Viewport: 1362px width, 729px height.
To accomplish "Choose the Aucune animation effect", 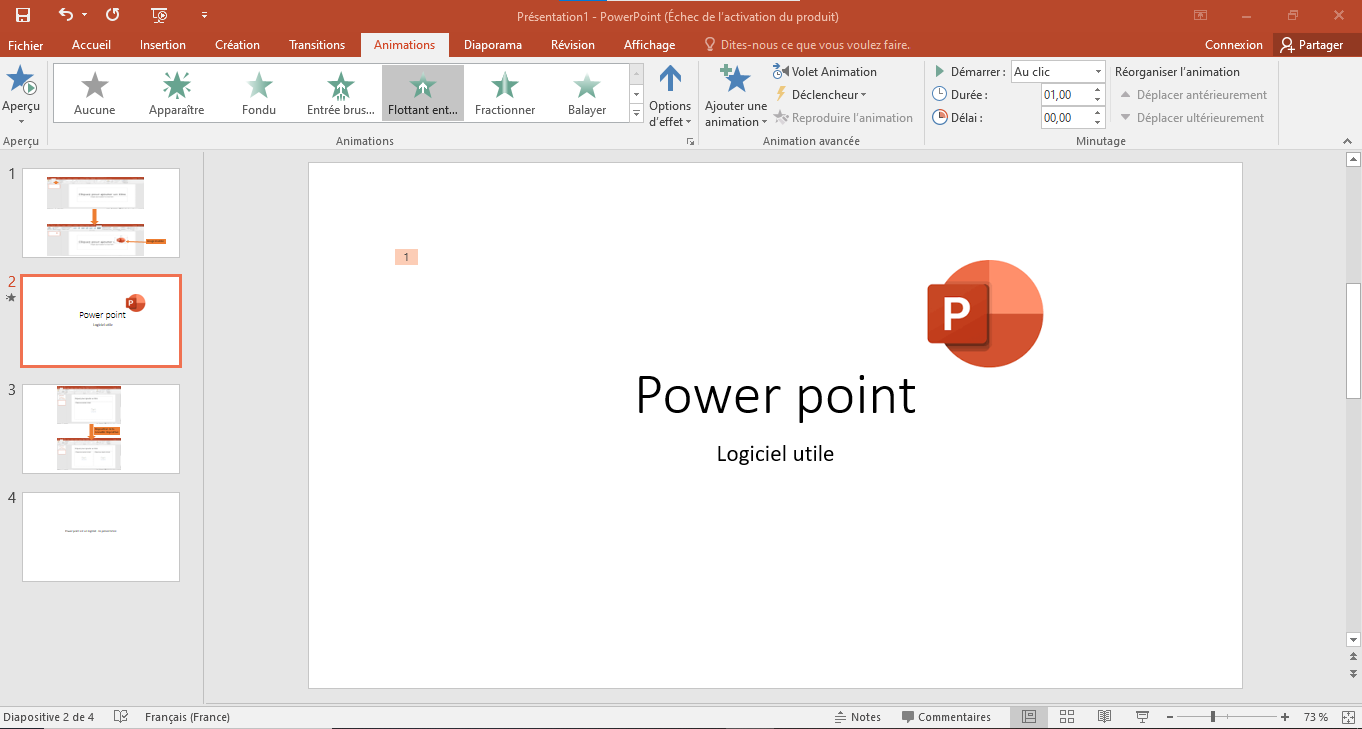I will tap(95, 93).
